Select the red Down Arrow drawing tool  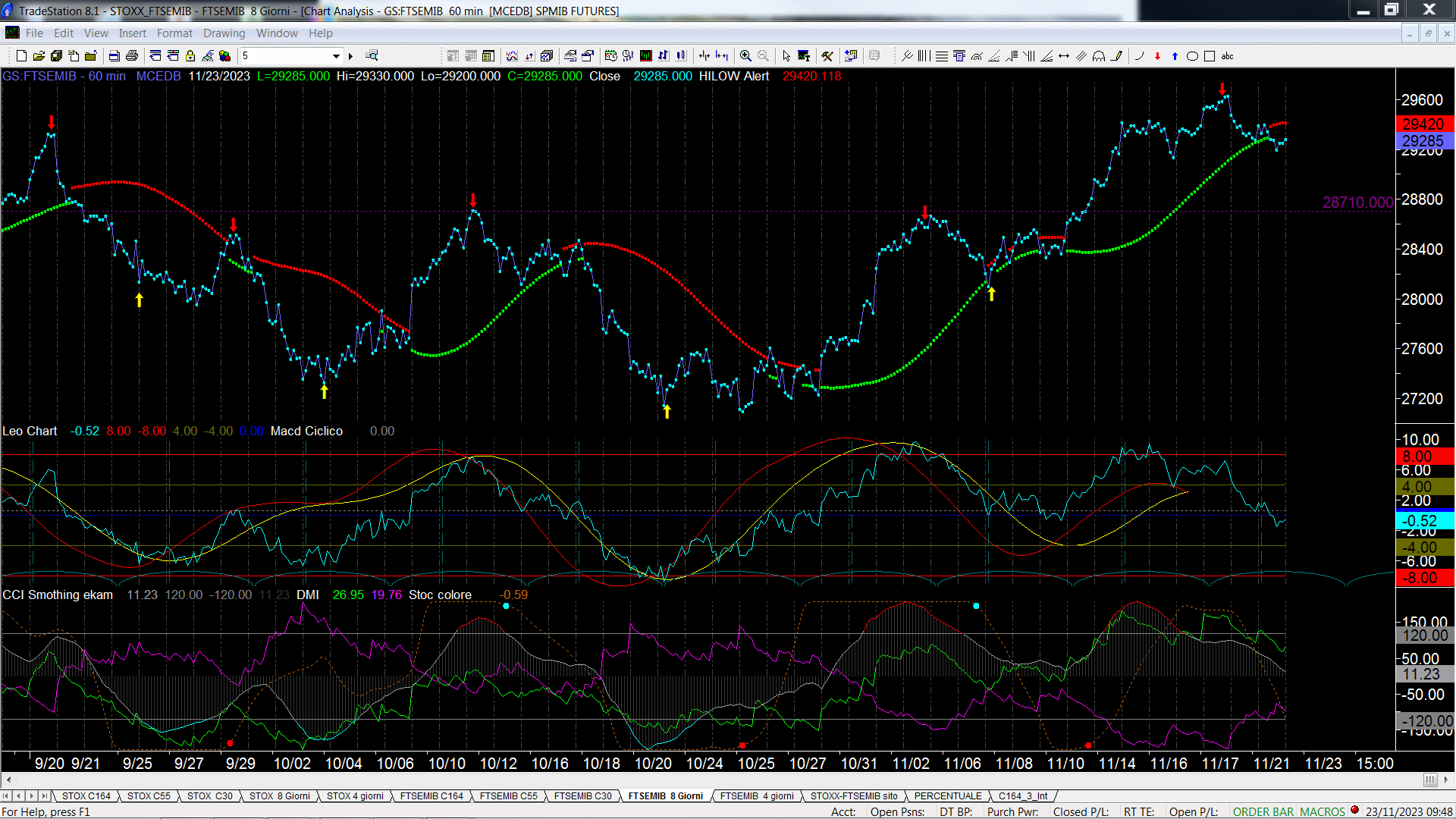pyautogui.click(x=1157, y=56)
